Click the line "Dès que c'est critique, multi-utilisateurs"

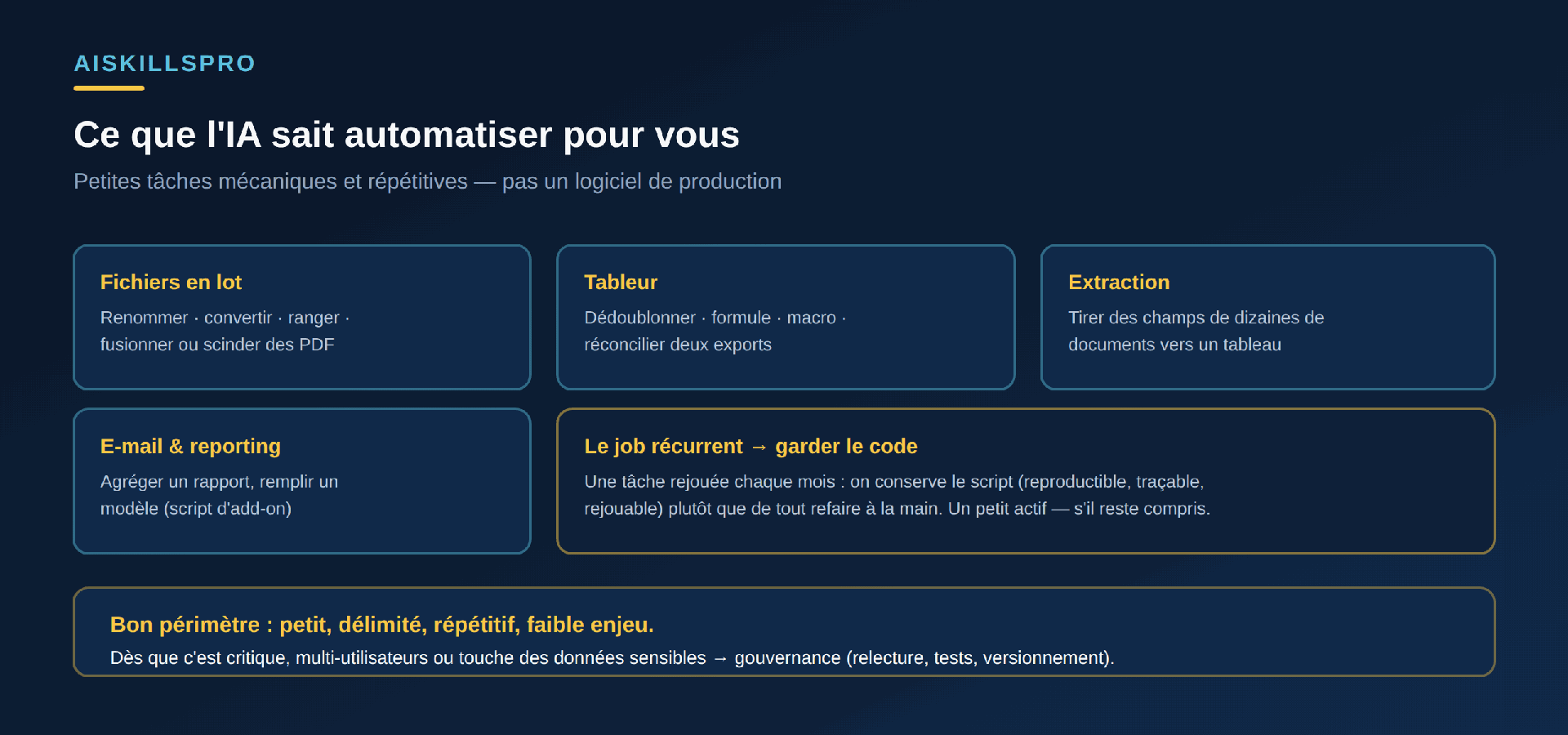[269, 658]
